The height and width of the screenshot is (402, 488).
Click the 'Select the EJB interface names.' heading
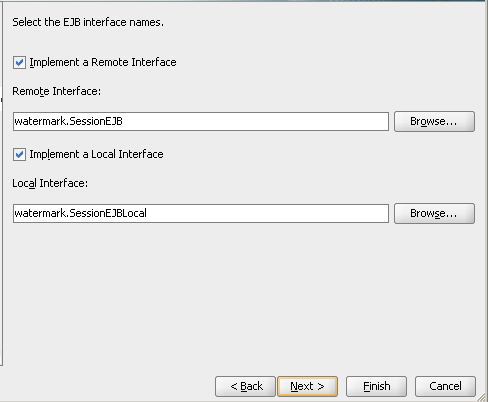coord(88,22)
